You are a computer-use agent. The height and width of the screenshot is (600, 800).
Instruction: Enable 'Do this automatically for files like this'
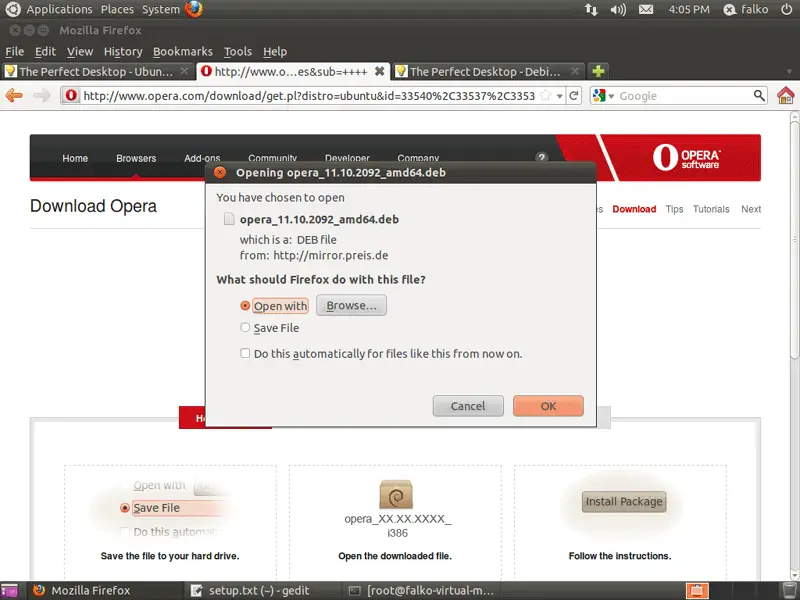pyautogui.click(x=245, y=353)
